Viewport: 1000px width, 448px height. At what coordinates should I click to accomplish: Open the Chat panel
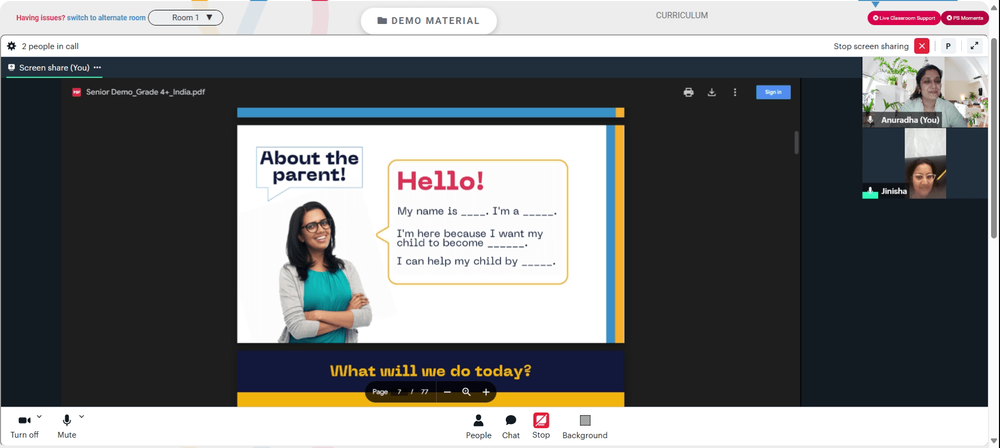[x=511, y=426]
